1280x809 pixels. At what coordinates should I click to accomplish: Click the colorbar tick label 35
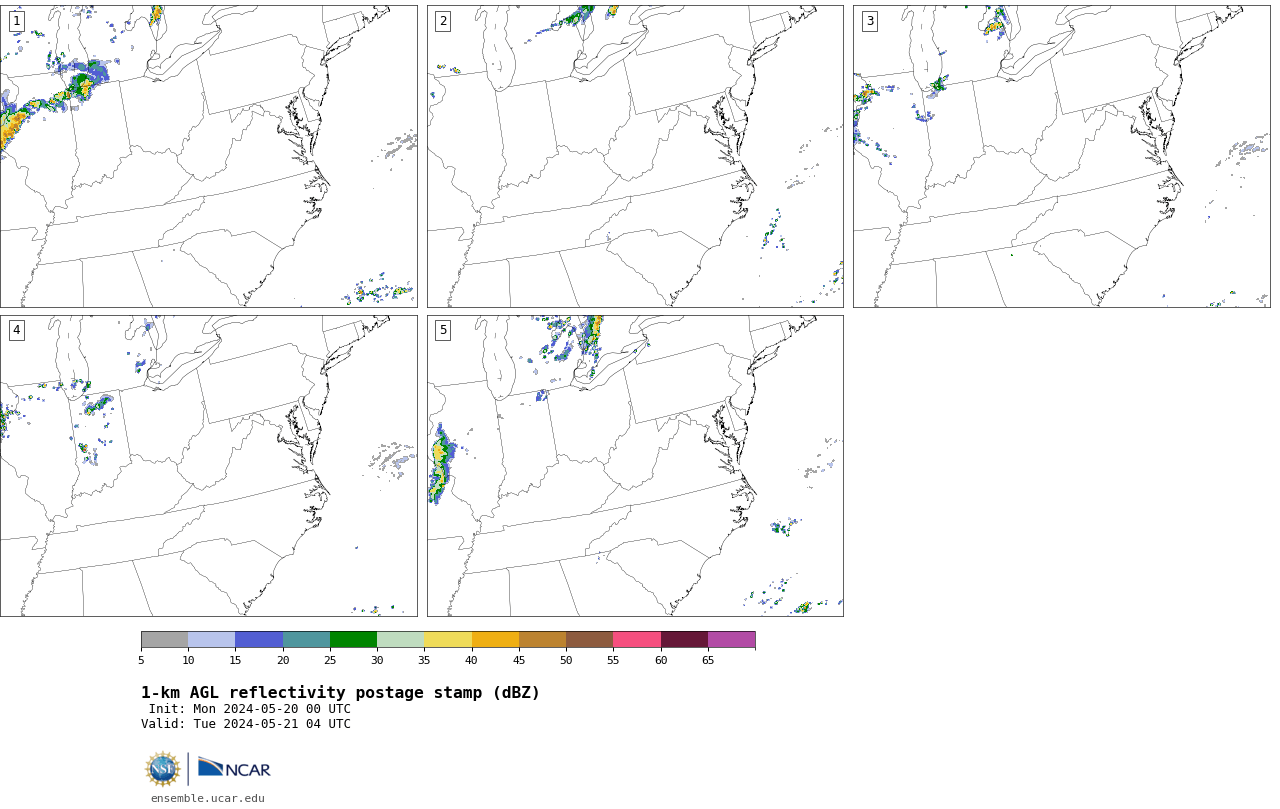(424, 660)
